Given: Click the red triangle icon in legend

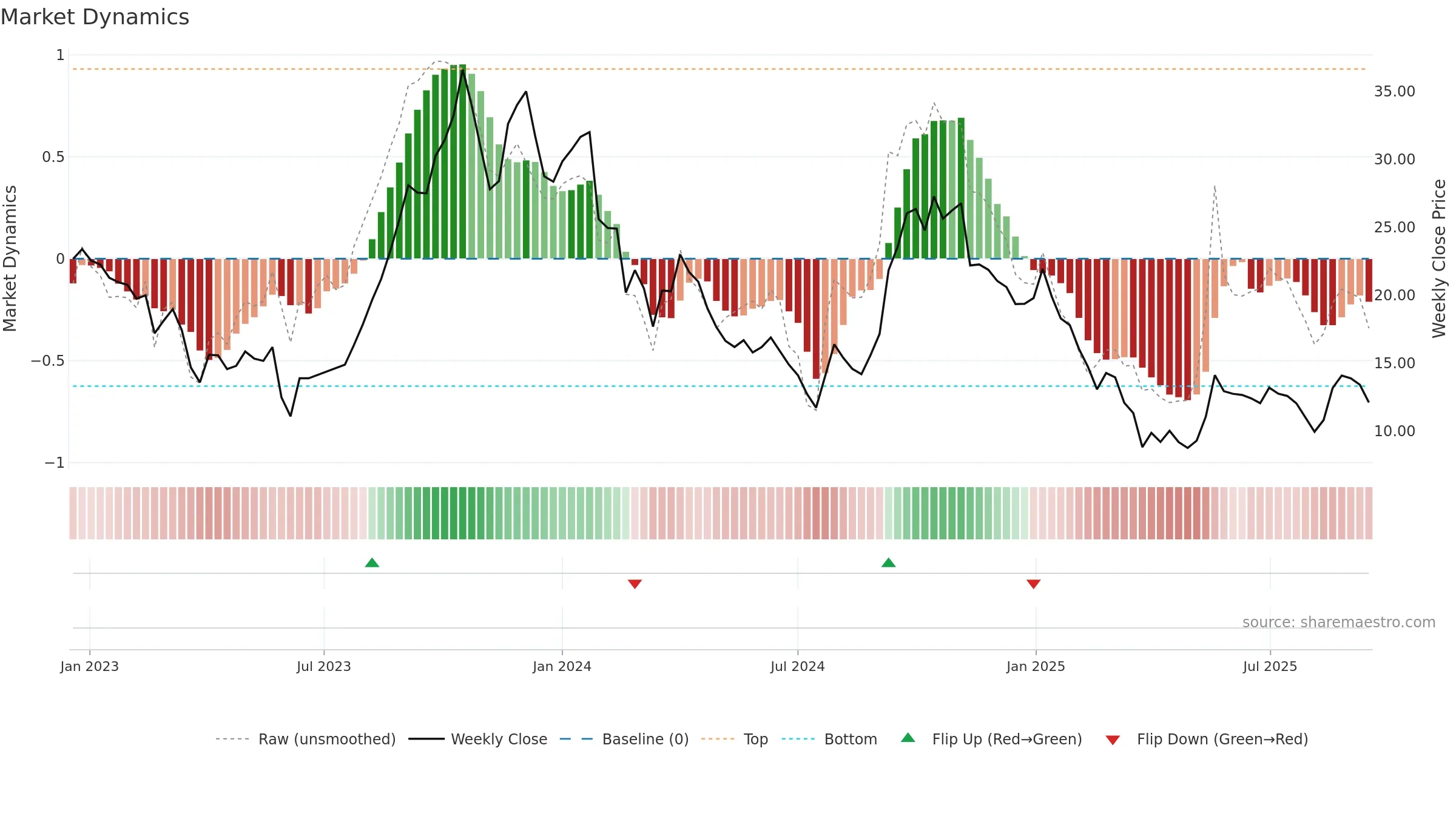Looking at the screenshot, I should click(x=1113, y=740).
